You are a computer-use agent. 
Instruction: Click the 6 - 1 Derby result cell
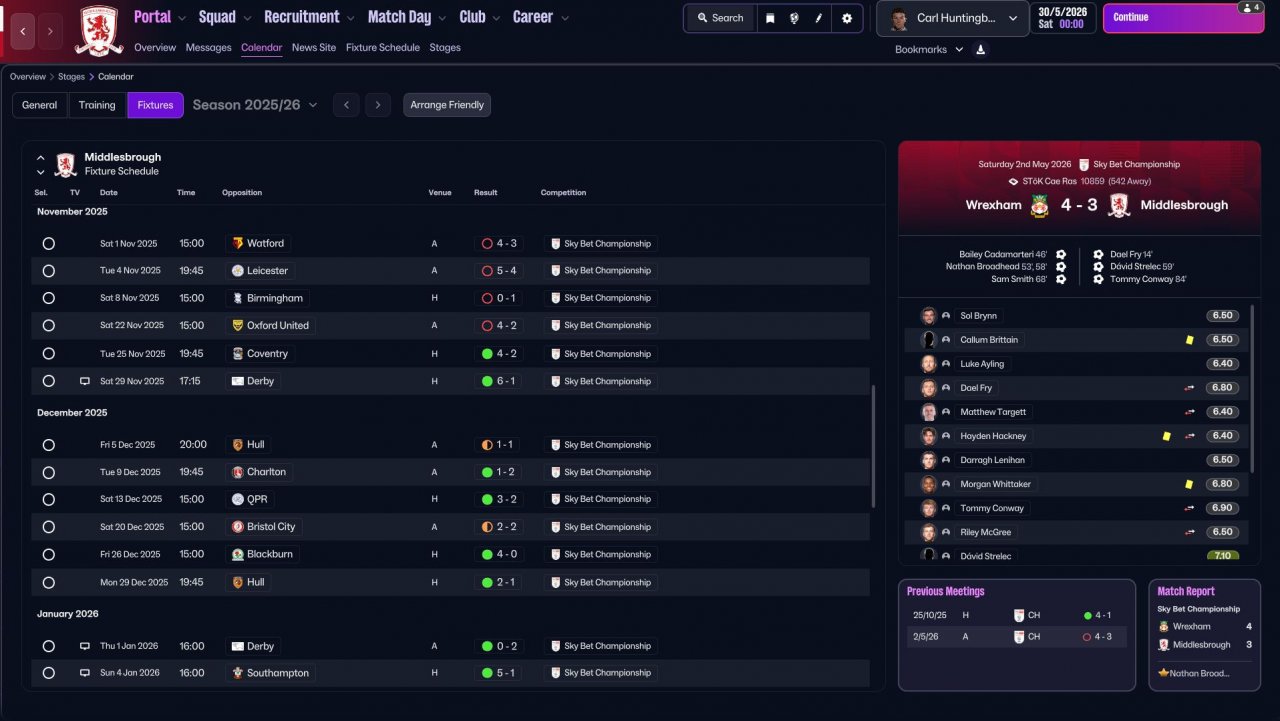tap(497, 381)
